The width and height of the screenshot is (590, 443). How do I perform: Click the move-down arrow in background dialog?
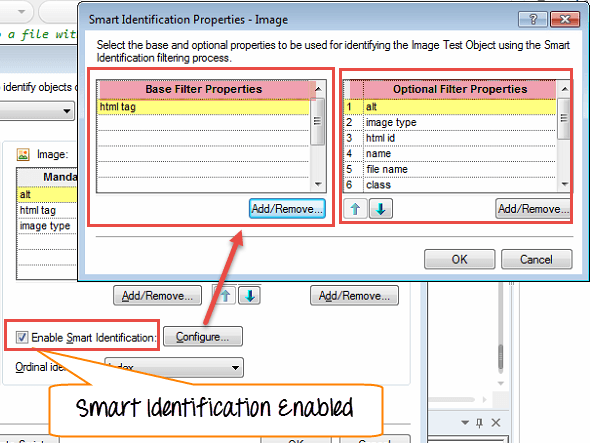coord(249,296)
